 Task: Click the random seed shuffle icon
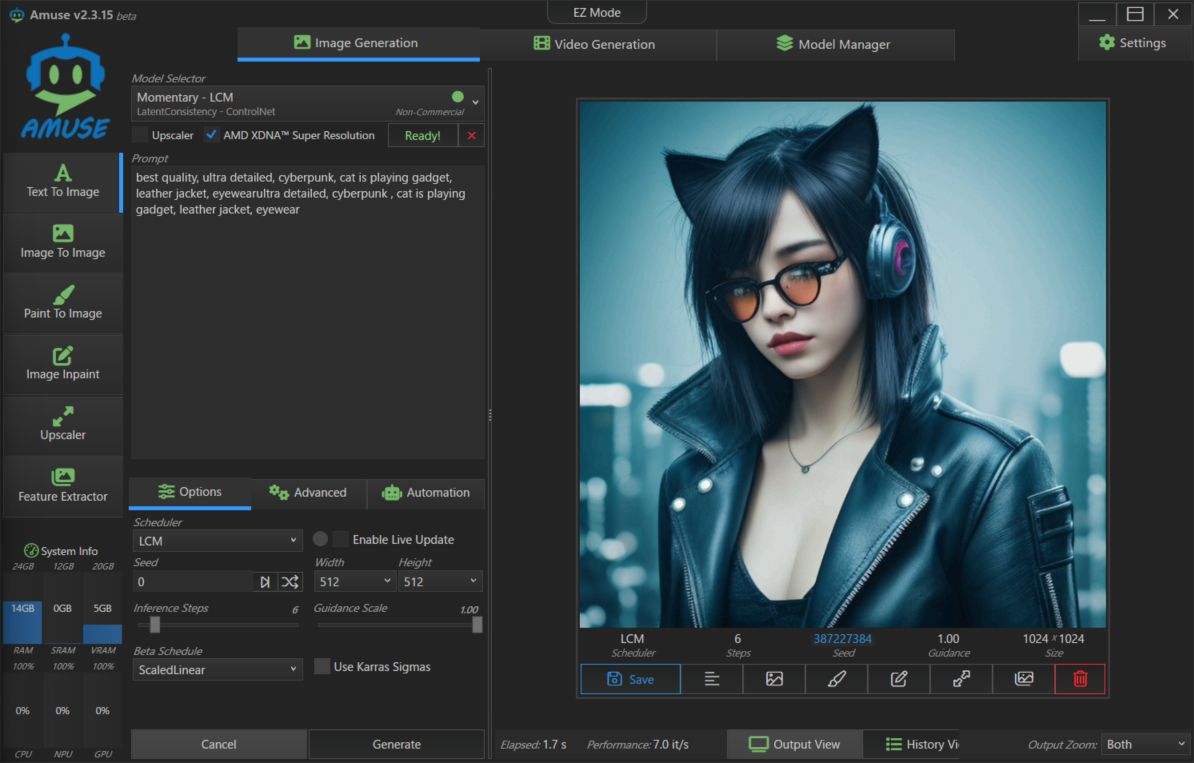click(290, 582)
